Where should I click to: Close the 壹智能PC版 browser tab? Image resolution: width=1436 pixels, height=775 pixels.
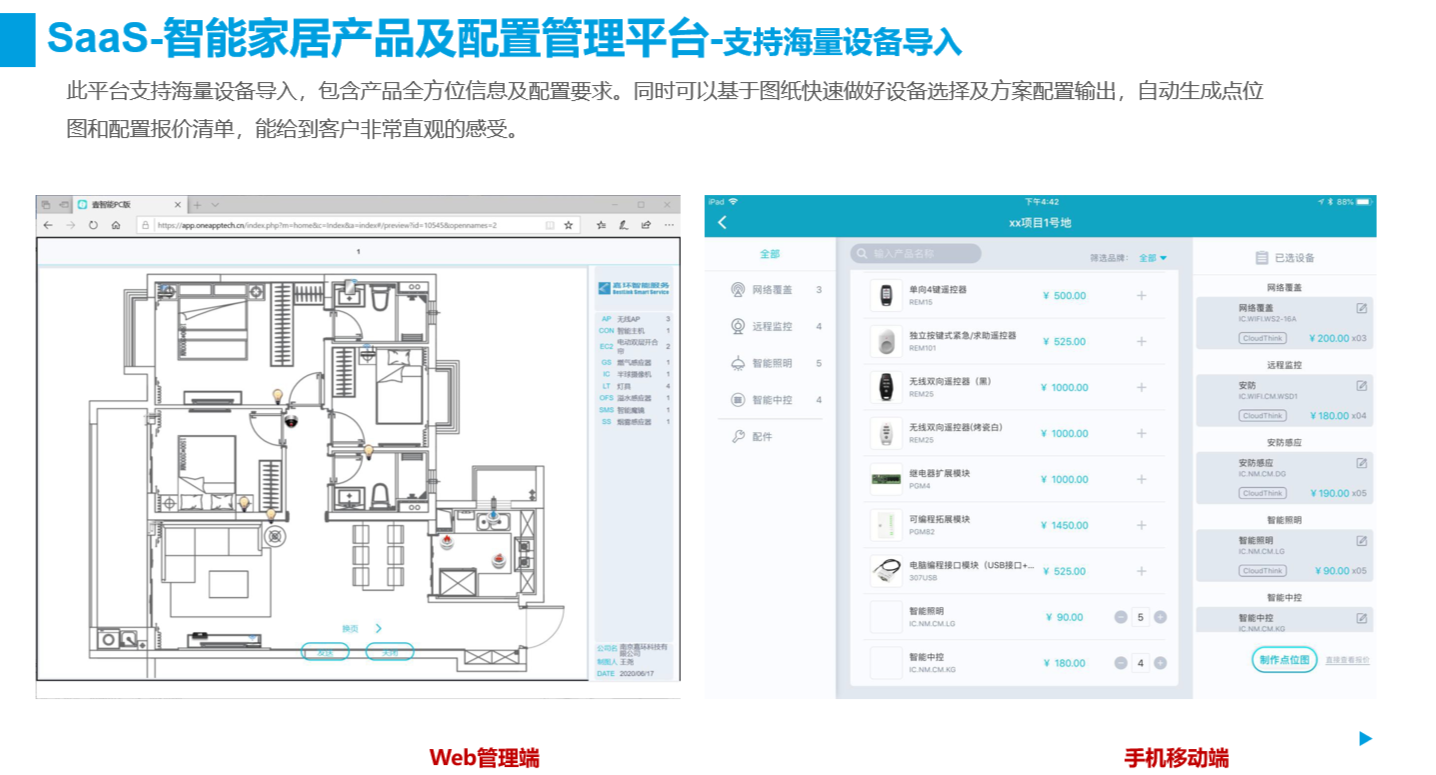click(178, 204)
